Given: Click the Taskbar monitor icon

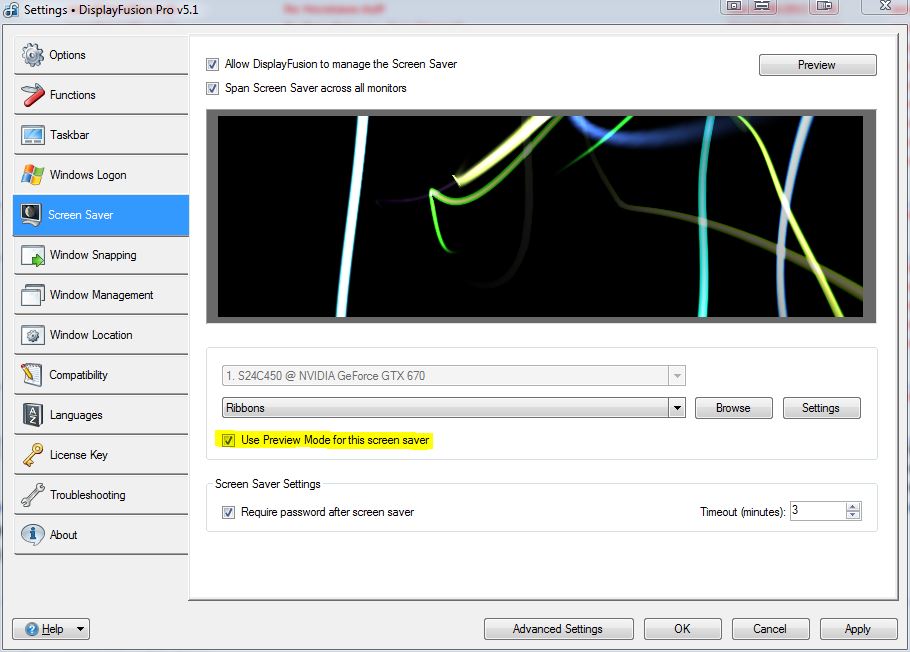Looking at the screenshot, I should coord(33,135).
